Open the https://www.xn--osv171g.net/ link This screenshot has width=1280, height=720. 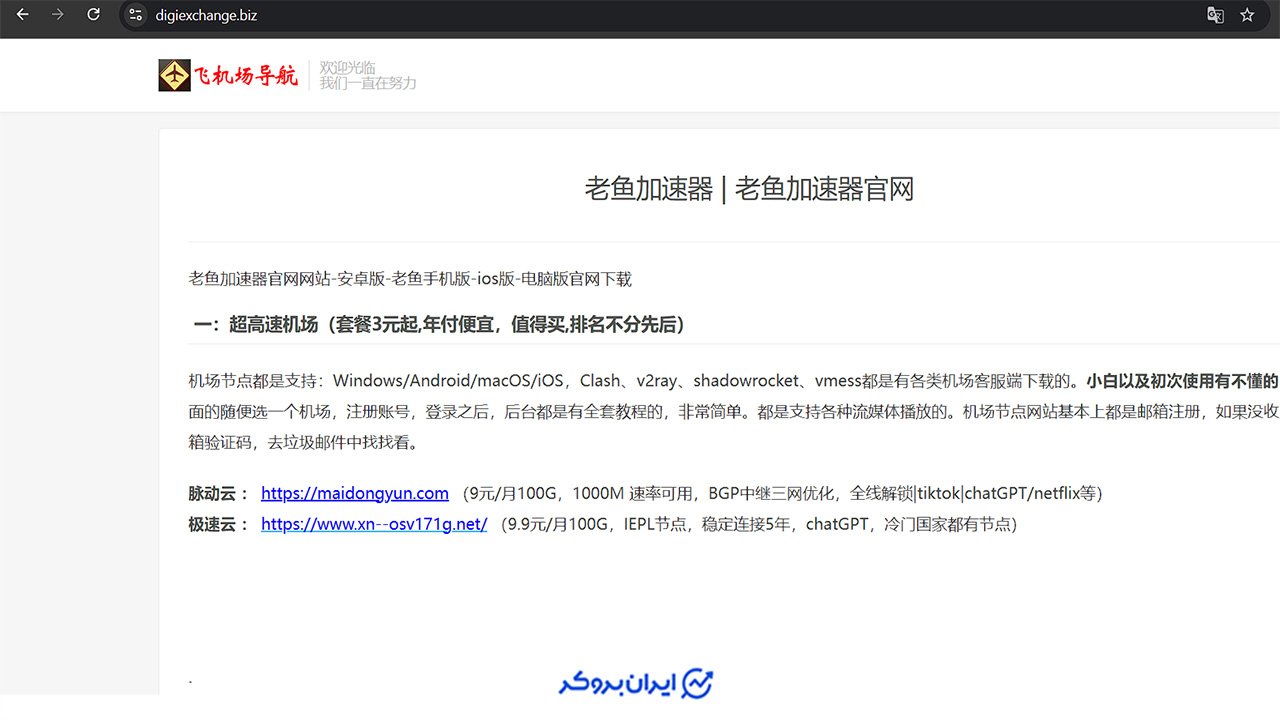(x=374, y=524)
